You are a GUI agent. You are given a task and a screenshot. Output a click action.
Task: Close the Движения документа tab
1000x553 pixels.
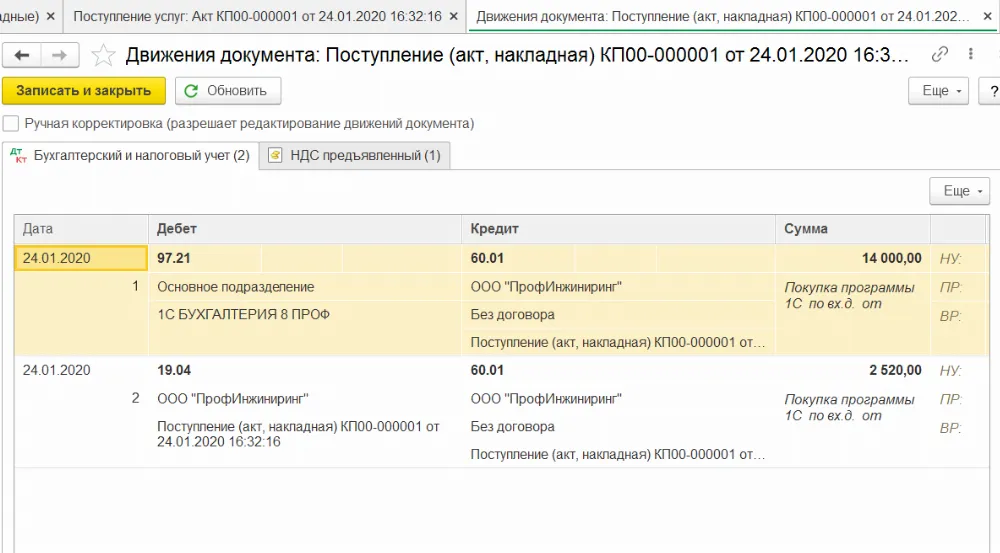point(987,17)
